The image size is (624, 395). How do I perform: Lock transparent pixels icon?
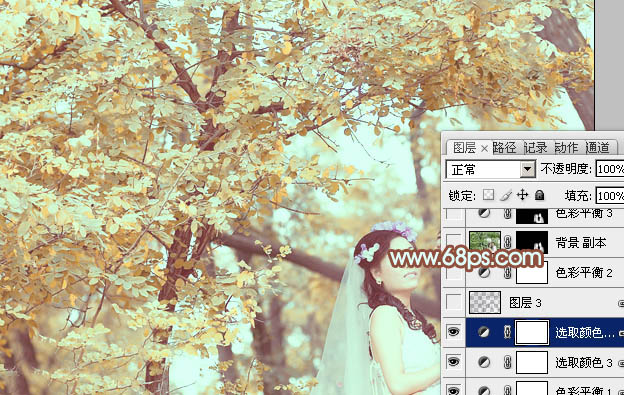[x=488, y=195]
